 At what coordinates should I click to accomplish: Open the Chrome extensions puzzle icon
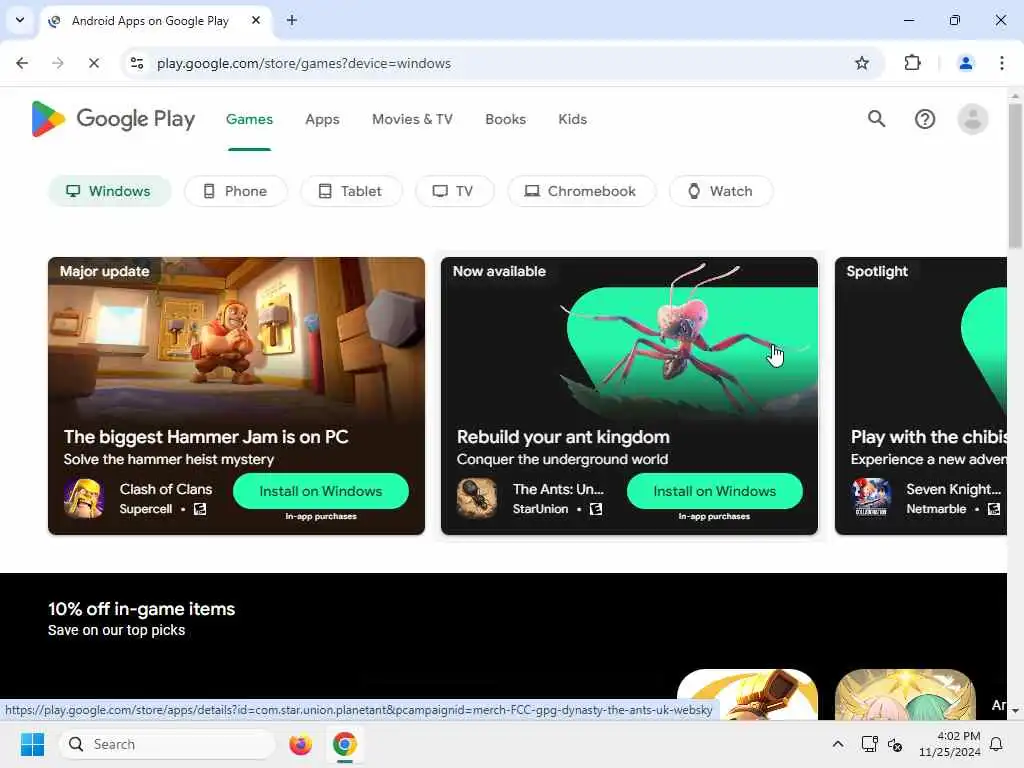912,63
